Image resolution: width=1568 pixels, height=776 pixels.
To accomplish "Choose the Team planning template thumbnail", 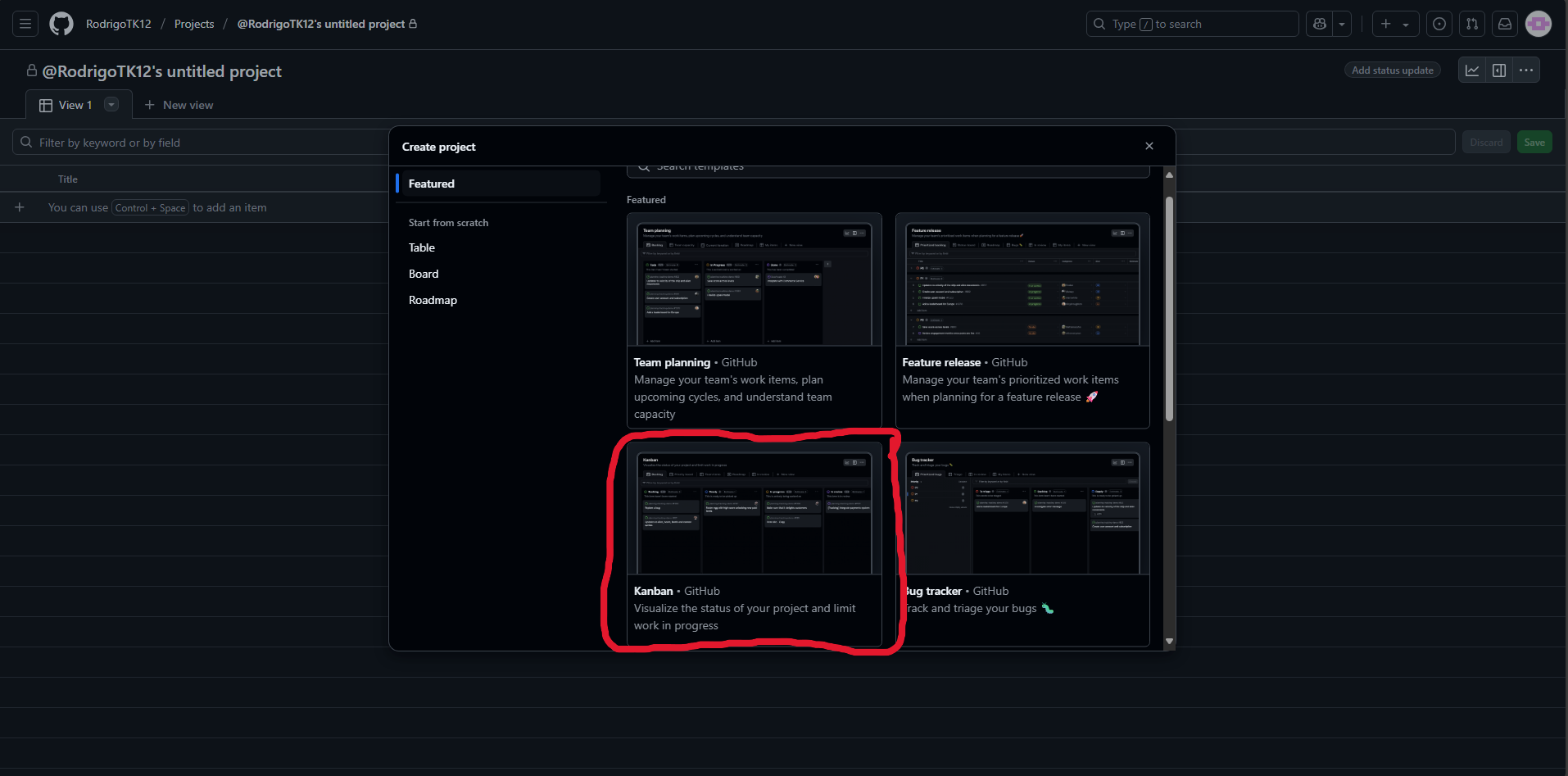I will point(755,280).
